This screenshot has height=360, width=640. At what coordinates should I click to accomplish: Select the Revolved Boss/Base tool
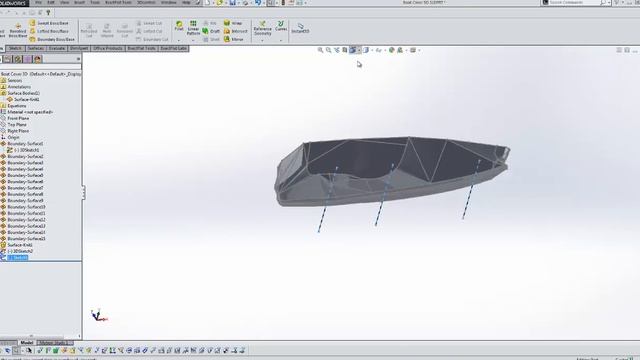[18, 31]
